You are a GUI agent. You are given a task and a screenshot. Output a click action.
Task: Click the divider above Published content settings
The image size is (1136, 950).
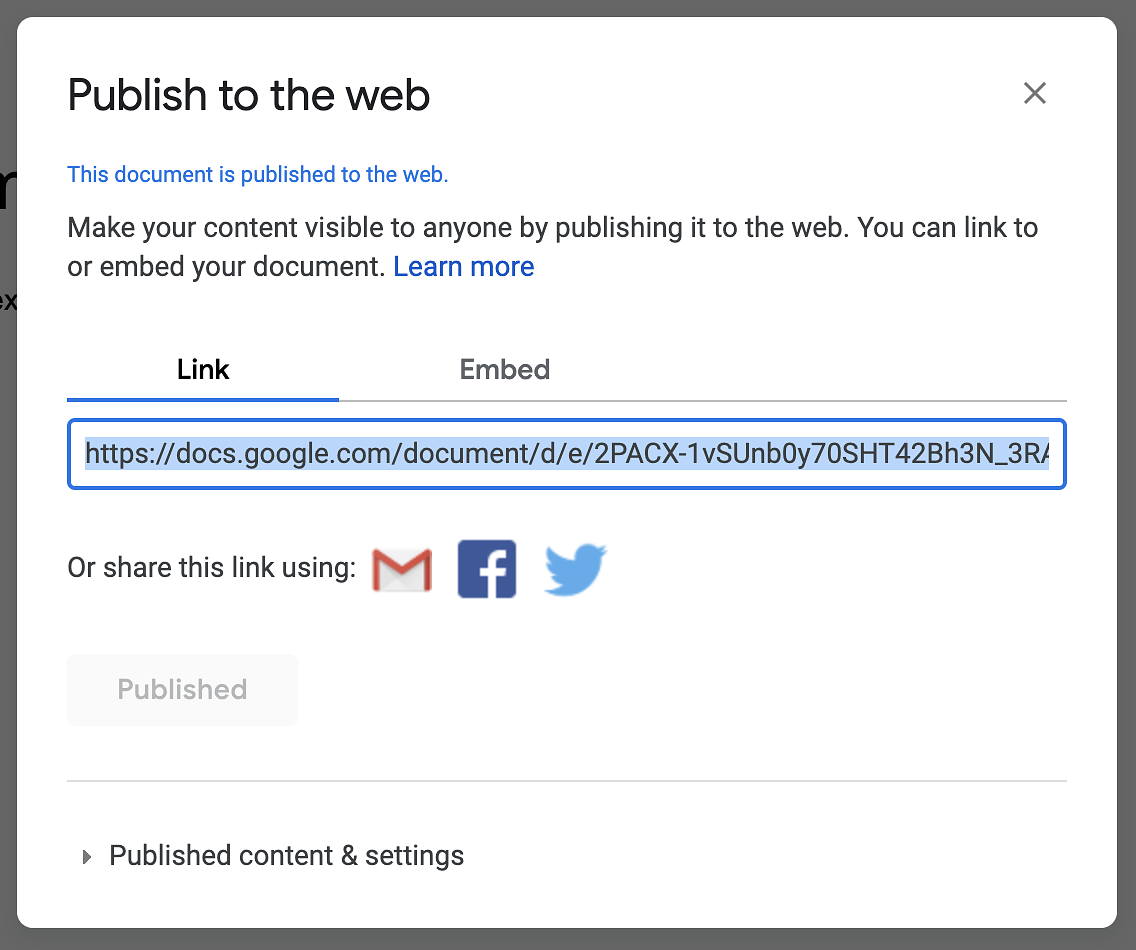click(x=567, y=781)
